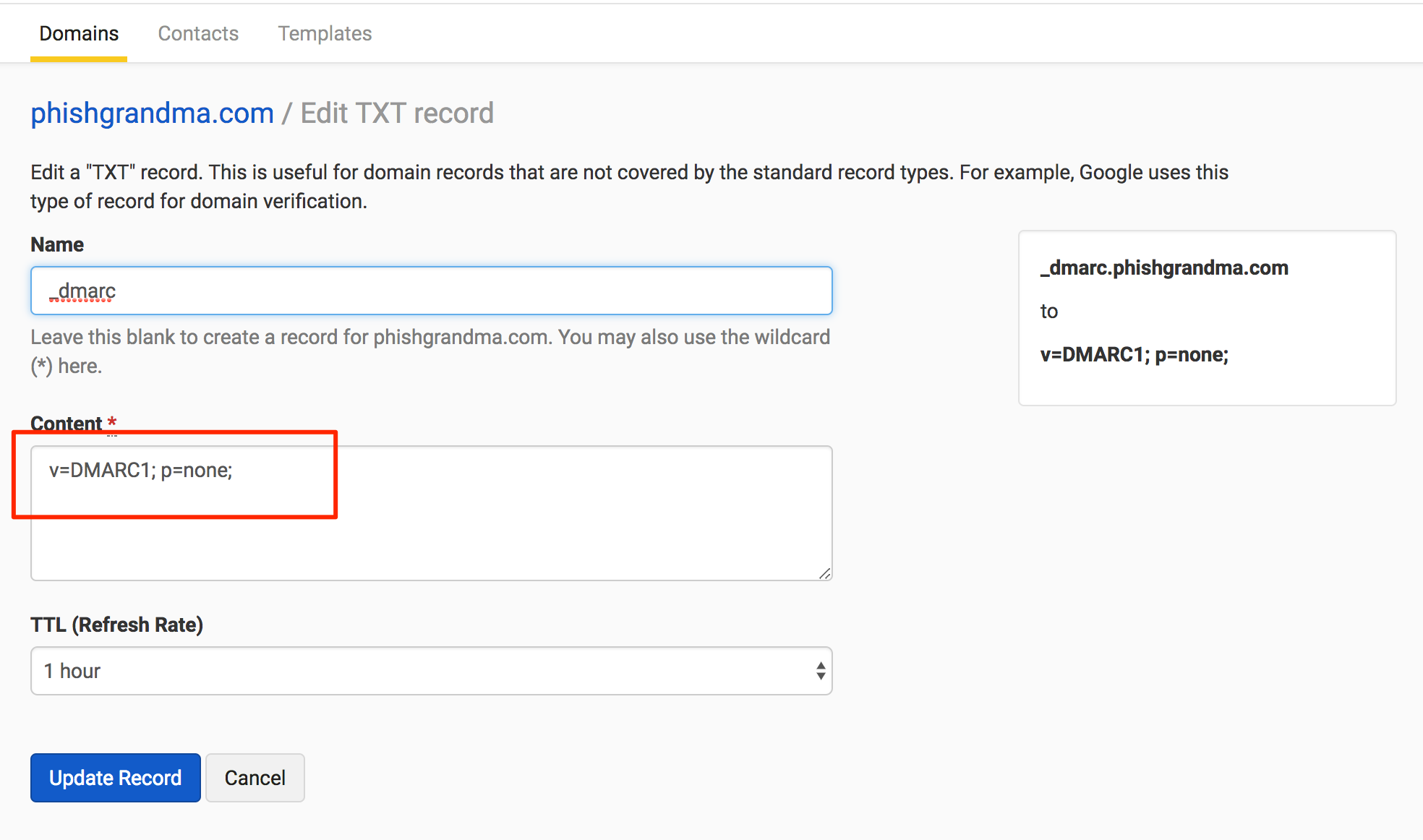
Task: Click the TTL dropdown up-down arrows
Action: coord(821,671)
